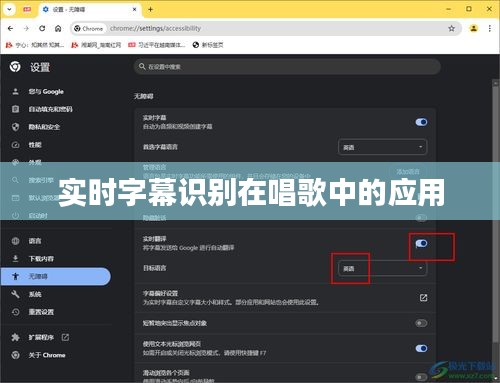Click the 无障碍 section heading text
The width and height of the screenshot is (500, 383).
click(x=144, y=96)
